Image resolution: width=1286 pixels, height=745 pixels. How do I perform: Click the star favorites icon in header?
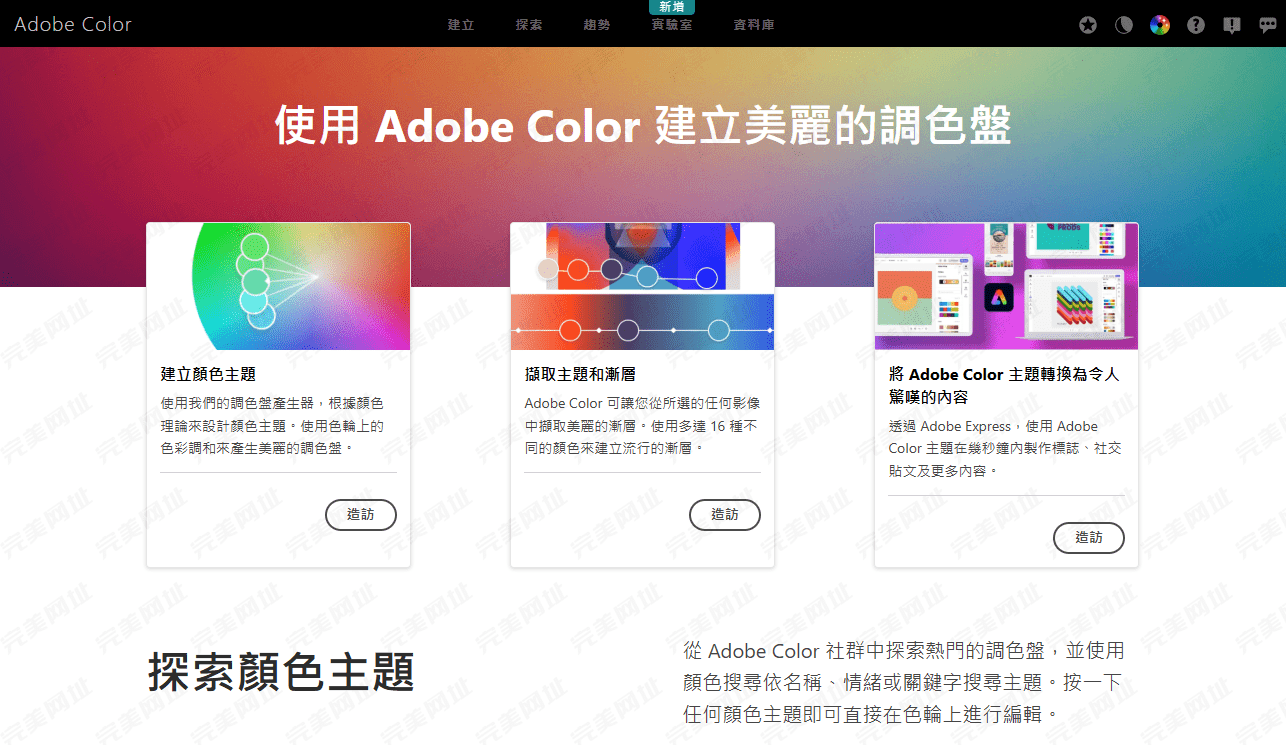coord(1088,25)
